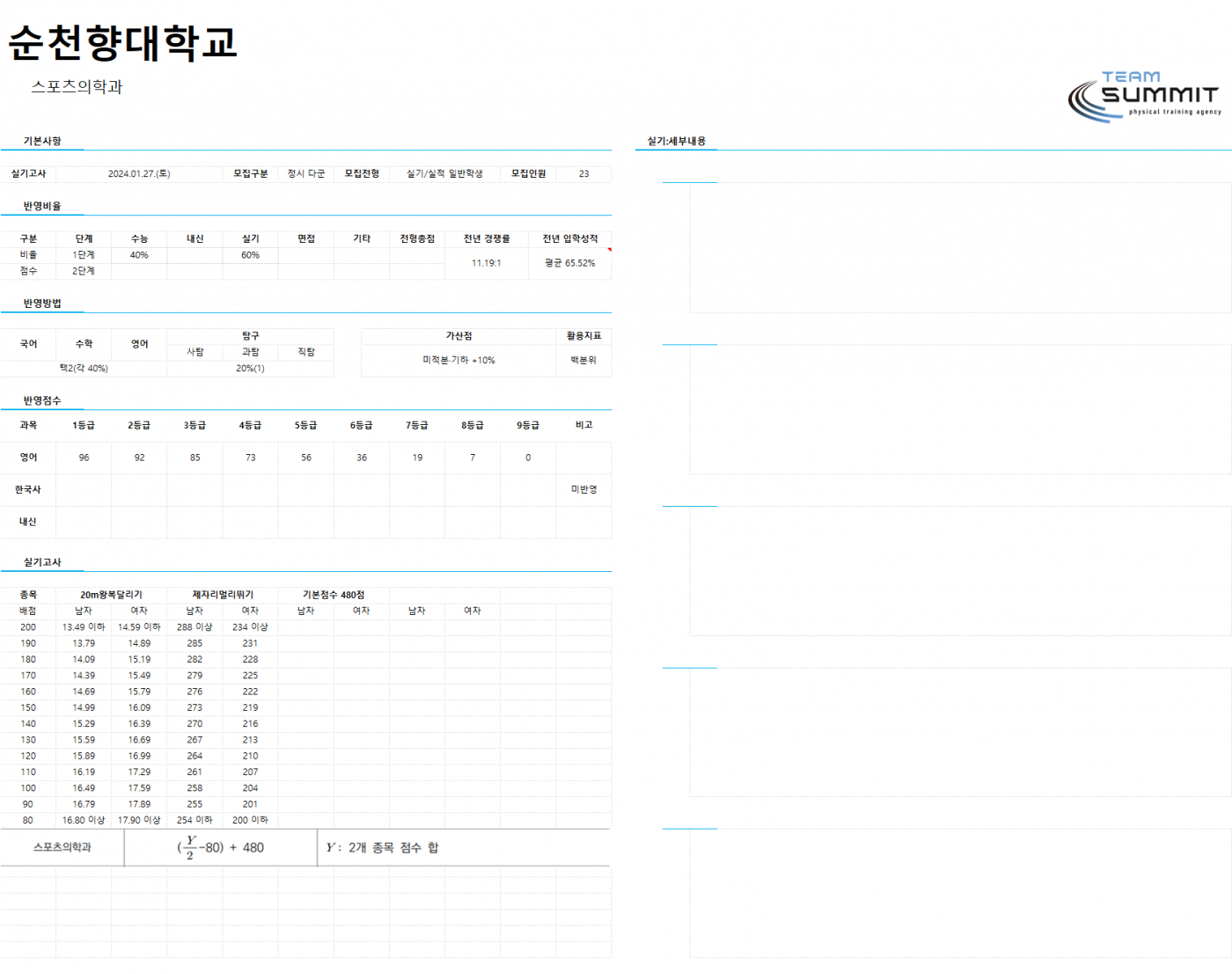Select the 백분위 cell
Screen dimensions: 1232x974
click(583, 360)
